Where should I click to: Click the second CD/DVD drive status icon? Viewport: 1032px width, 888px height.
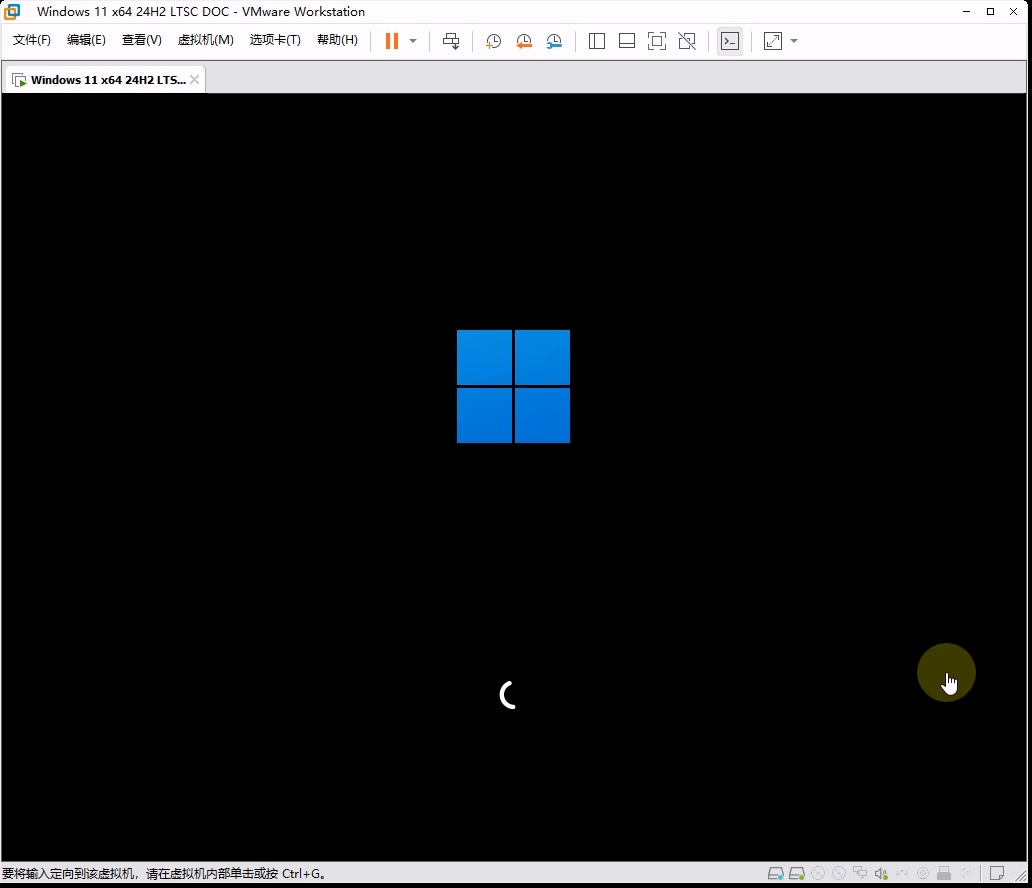839,874
